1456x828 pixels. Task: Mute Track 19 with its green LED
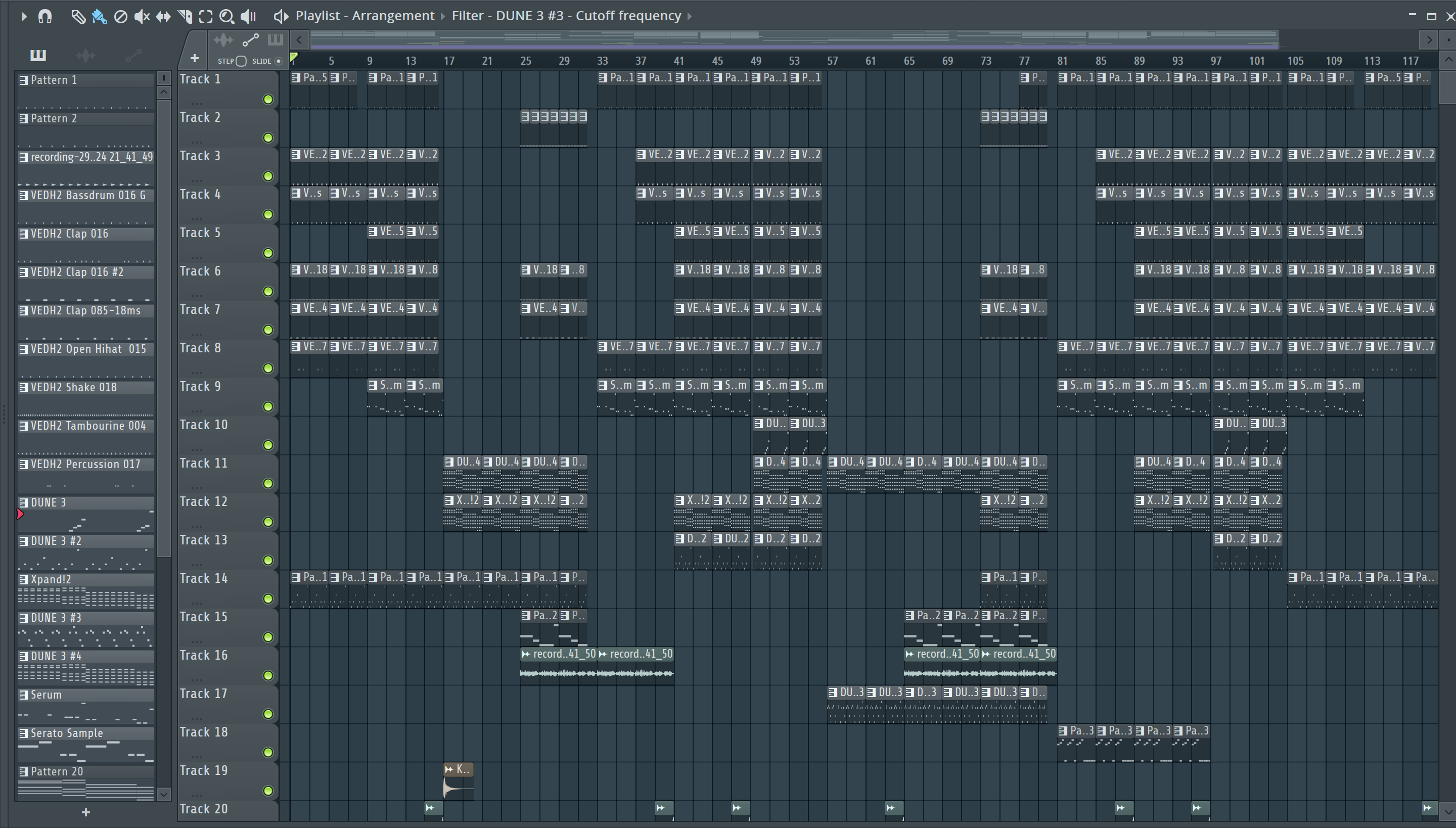268,791
